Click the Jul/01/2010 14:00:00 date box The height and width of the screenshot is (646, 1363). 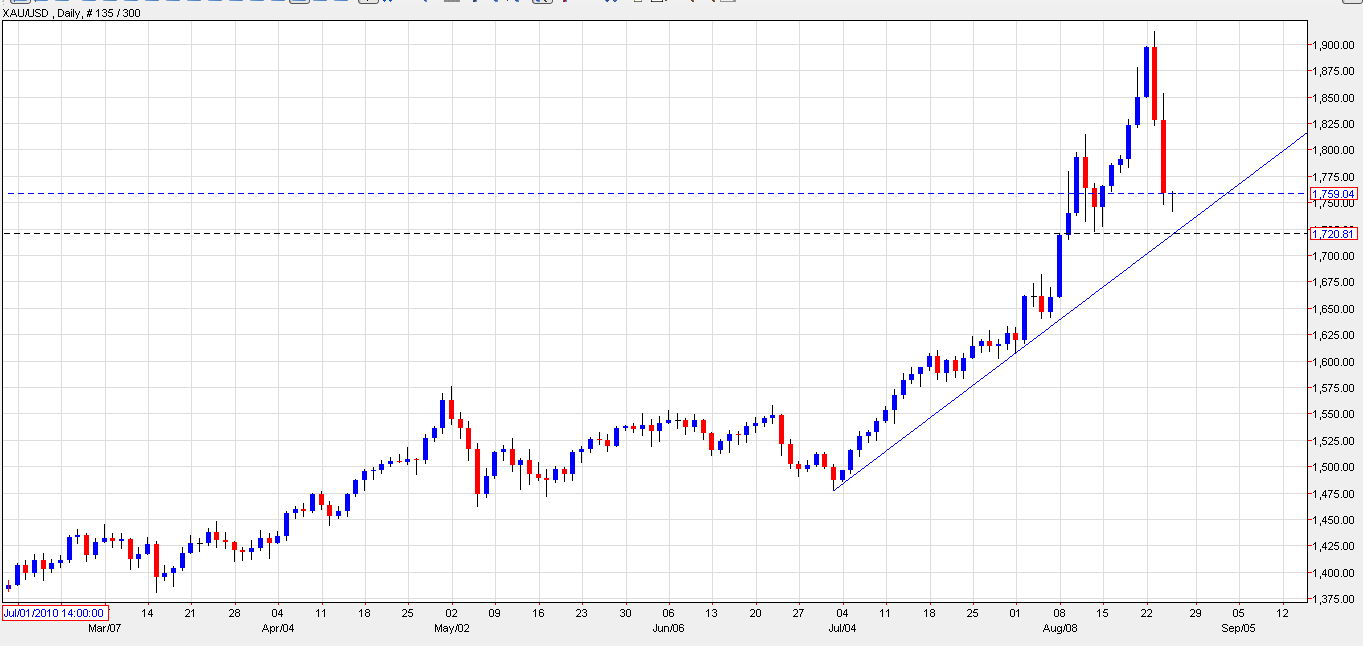(52, 612)
